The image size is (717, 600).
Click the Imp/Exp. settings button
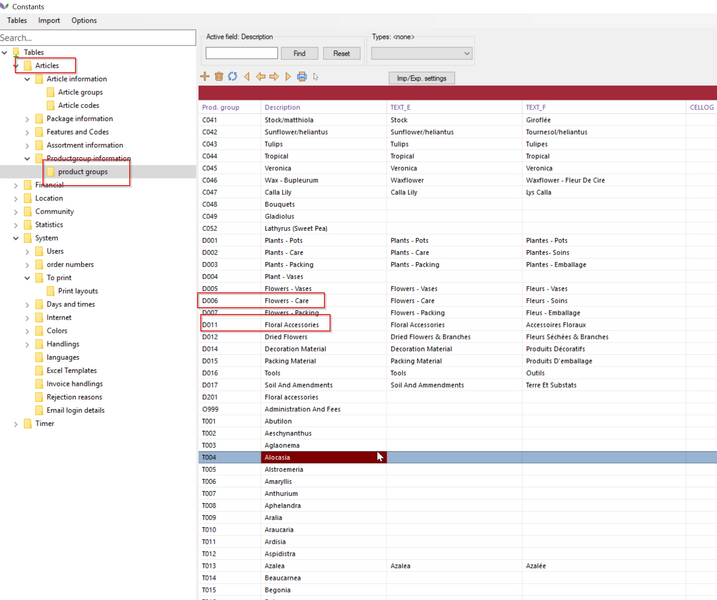[x=421, y=78]
